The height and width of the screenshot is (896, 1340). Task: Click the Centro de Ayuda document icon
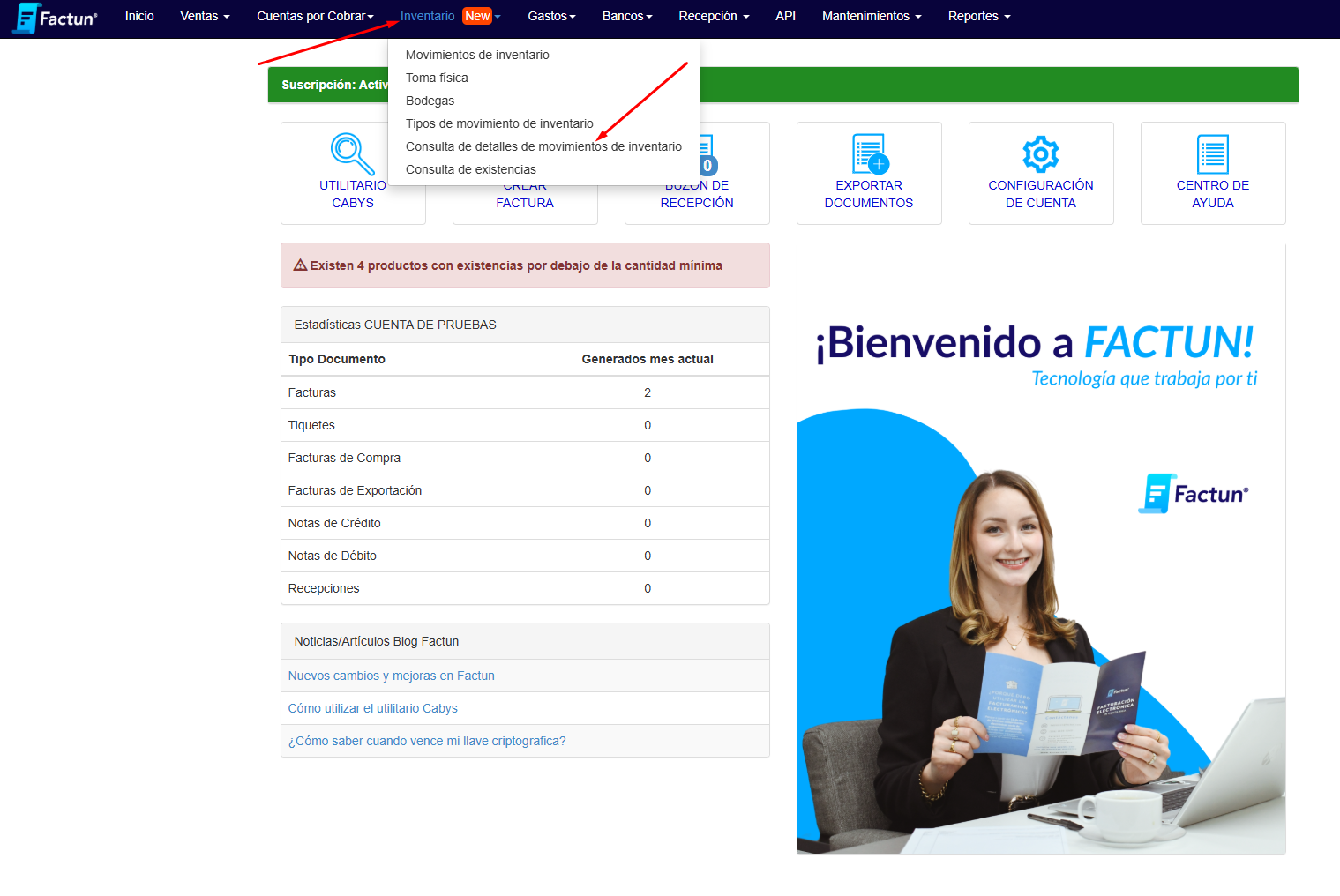(x=1213, y=154)
